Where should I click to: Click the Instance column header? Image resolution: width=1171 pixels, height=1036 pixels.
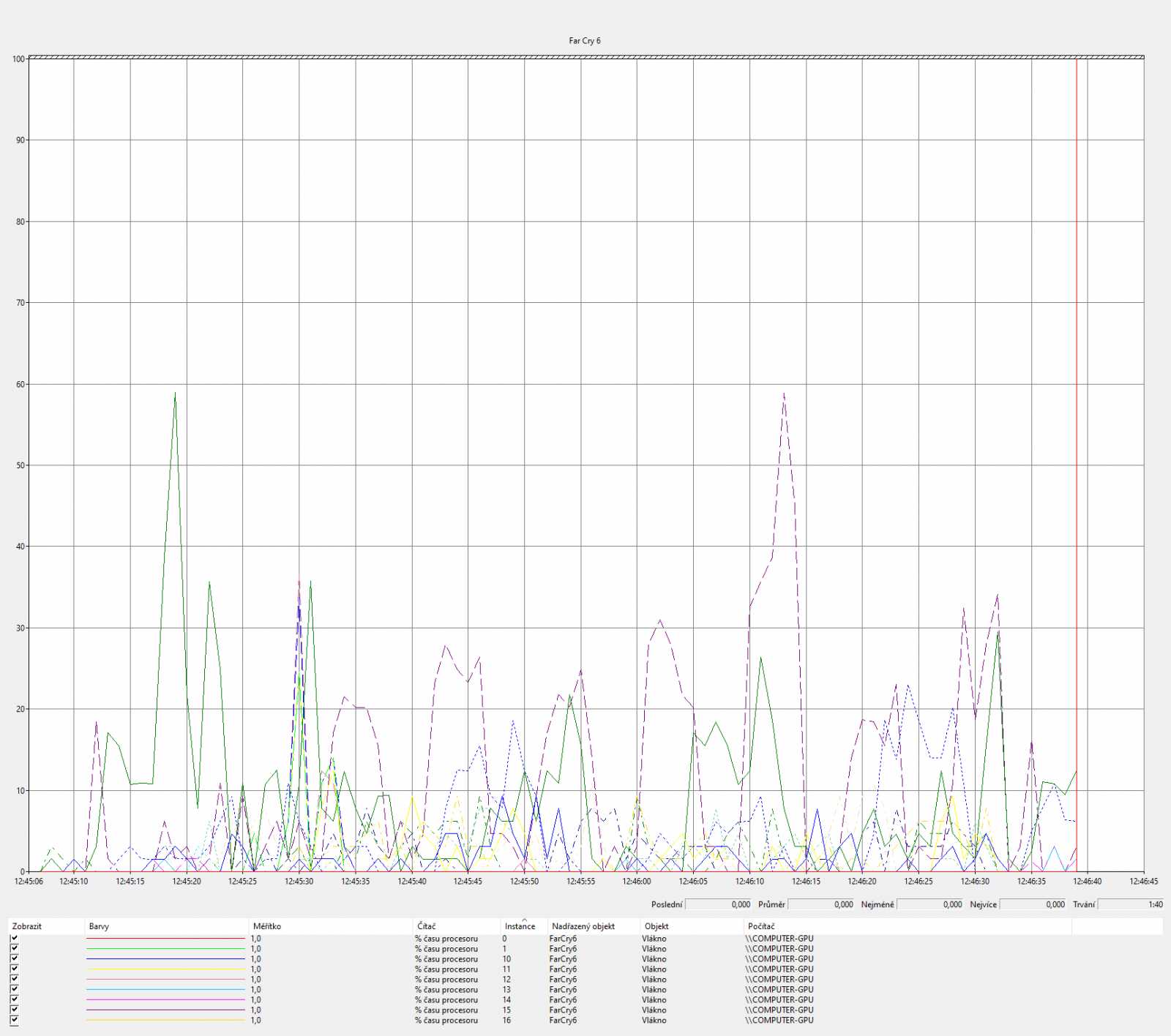point(524,926)
